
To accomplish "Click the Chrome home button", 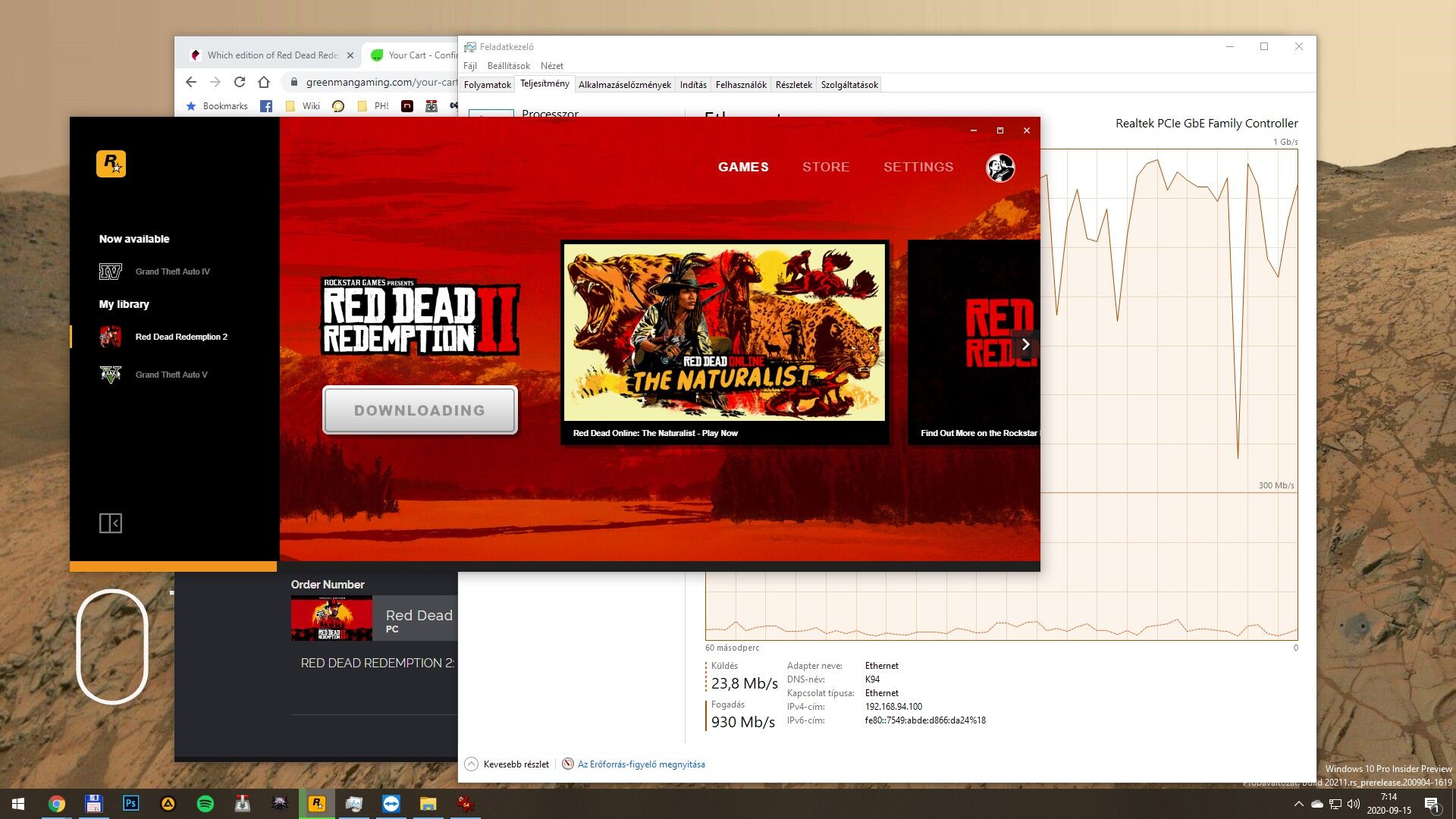I will pyautogui.click(x=264, y=82).
